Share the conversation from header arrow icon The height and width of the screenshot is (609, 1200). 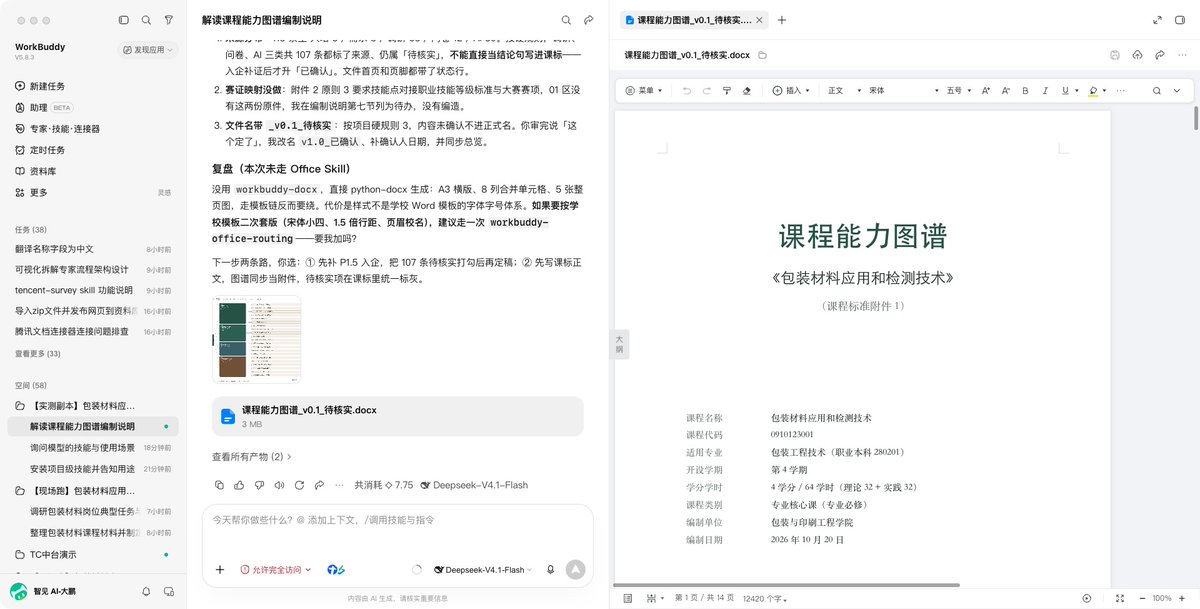pyautogui.click(x=589, y=20)
